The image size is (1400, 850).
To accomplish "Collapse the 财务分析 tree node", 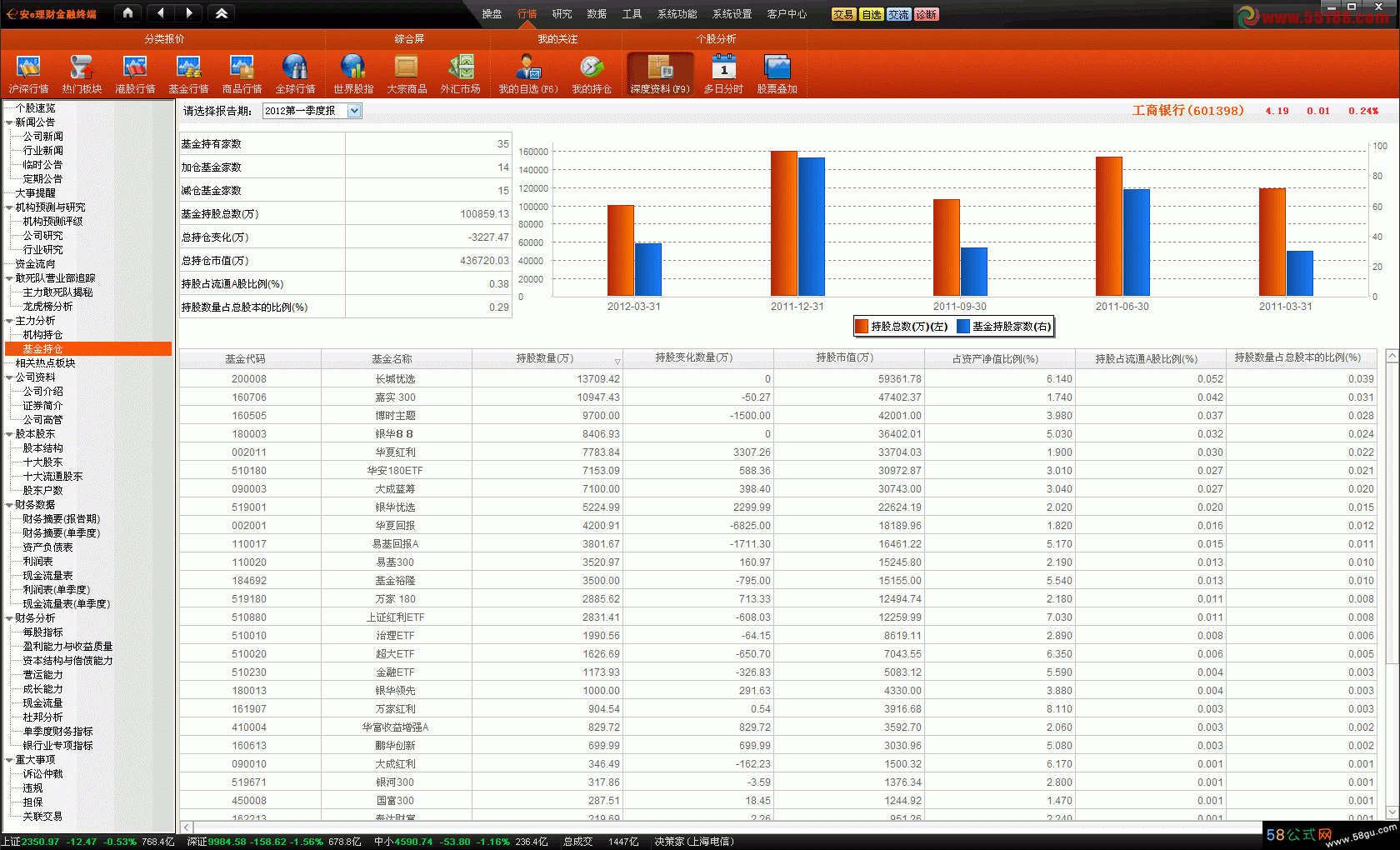I will (9, 618).
